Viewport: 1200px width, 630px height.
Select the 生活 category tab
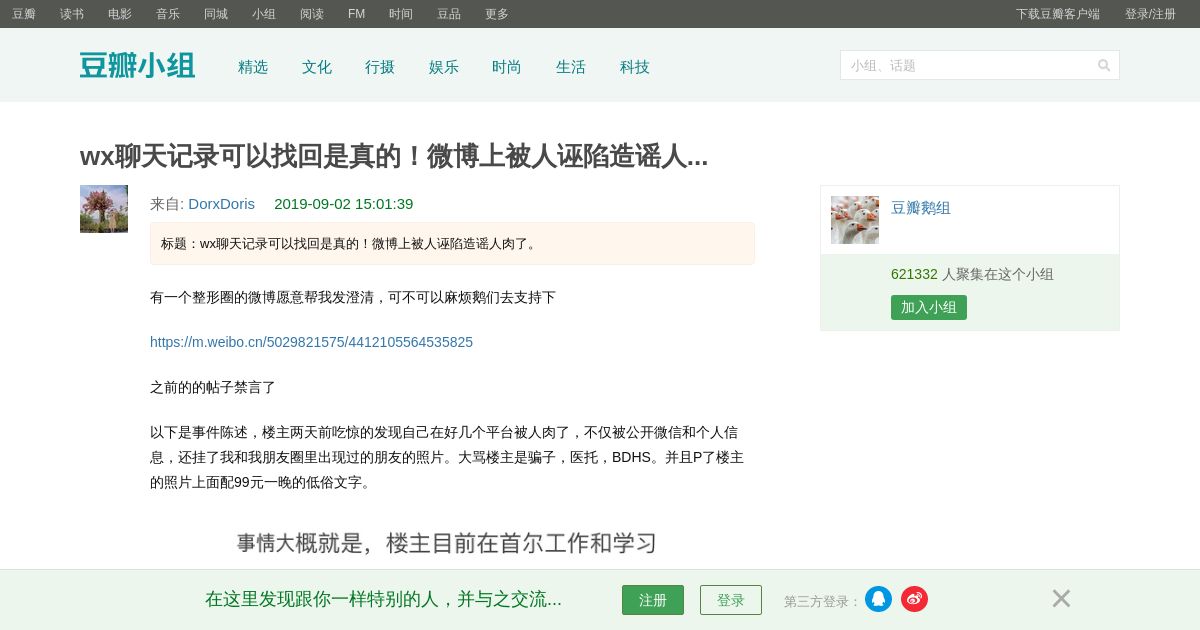[x=571, y=67]
